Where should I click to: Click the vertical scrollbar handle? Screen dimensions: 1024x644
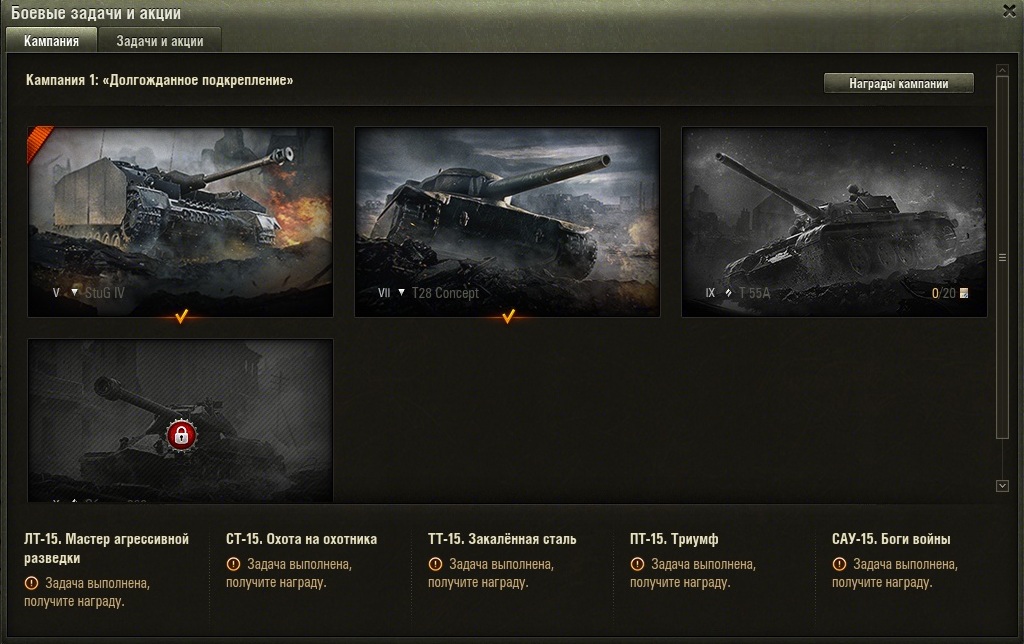[x=1003, y=257]
